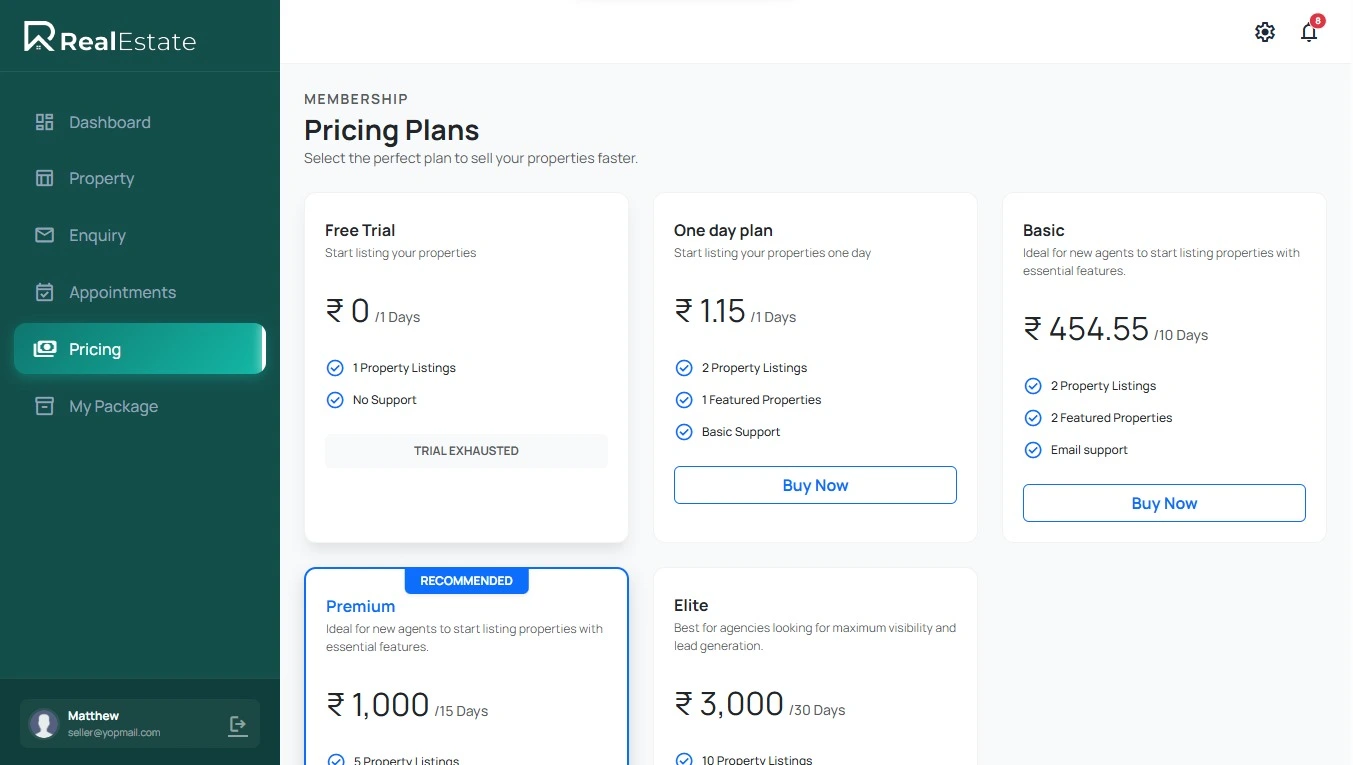Click the My Package box icon
This screenshot has height=765, width=1353.
[x=44, y=406]
